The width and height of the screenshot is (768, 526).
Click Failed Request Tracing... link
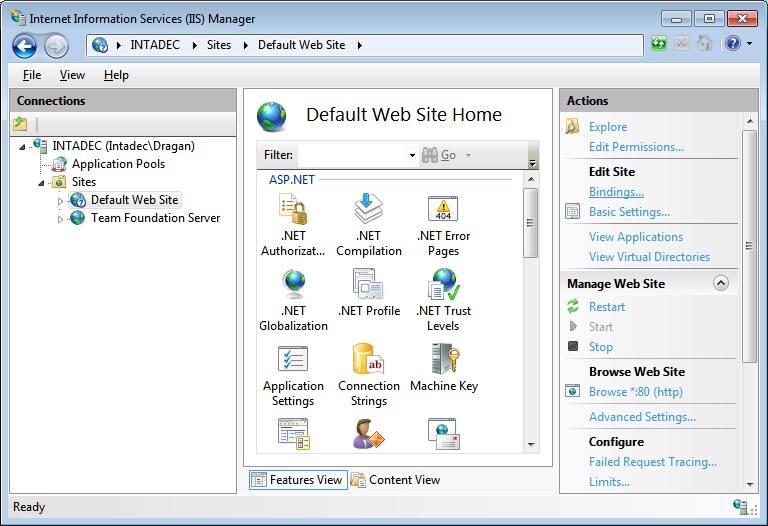click(x=653, y=462)
